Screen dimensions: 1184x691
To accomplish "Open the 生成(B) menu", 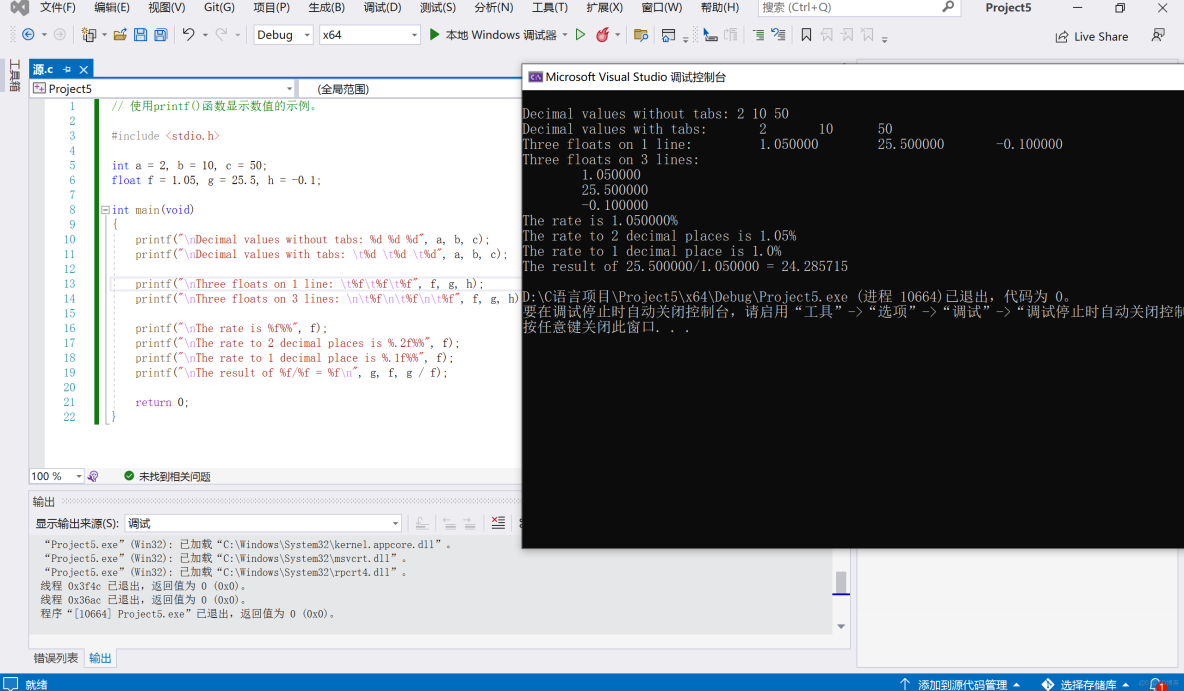I will pyautogui.click(x=326, y=8).
